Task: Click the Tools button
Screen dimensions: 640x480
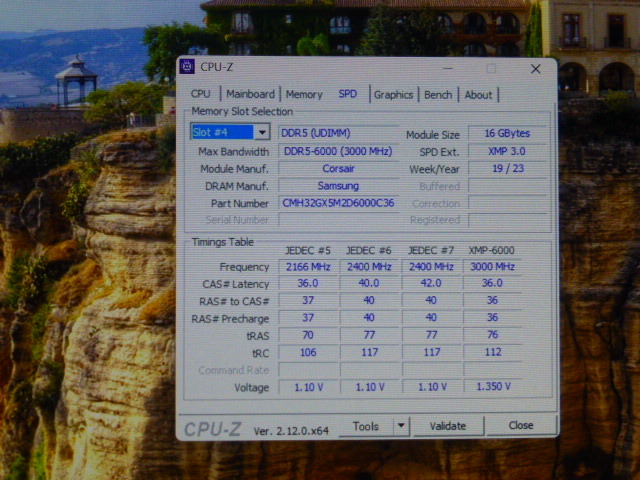Action: [366, 426]
